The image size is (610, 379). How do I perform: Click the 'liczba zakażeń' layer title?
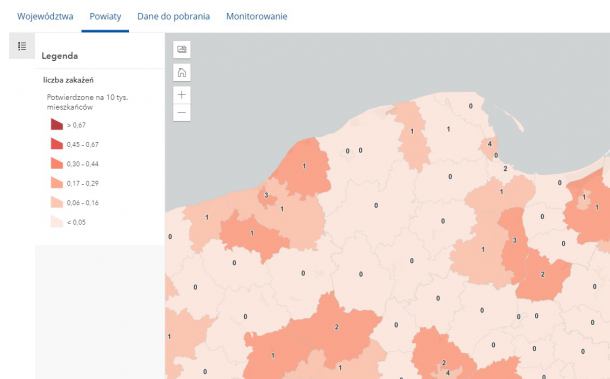tap(68, 80)
